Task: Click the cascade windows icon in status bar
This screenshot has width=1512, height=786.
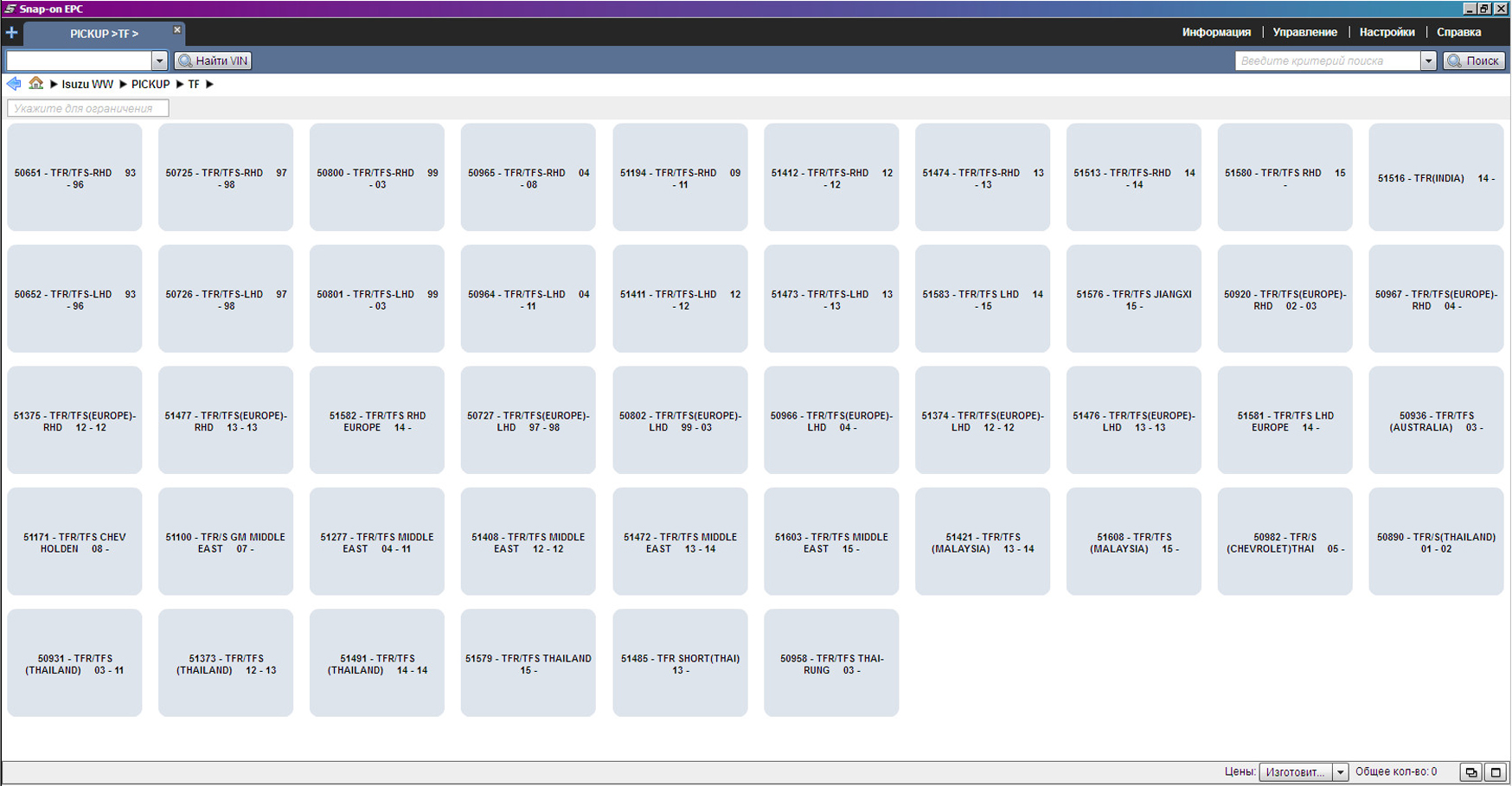Action: coord(1470,772)
